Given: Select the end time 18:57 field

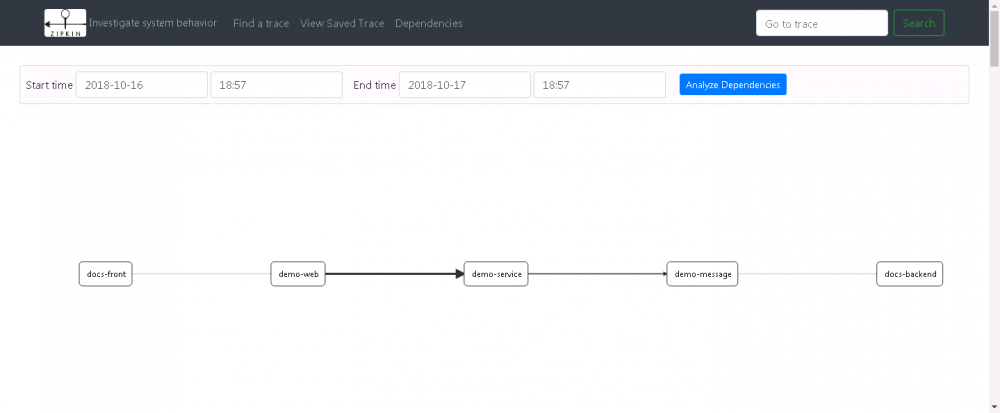Looking at the screenshot, I should click(x=599, y=85).
